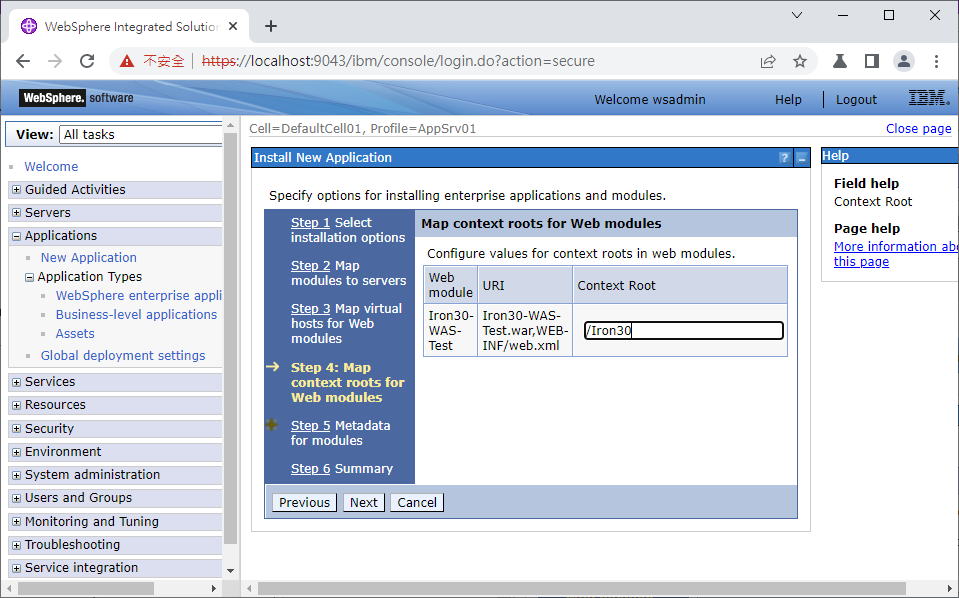Viewport: 959px width, 598px height.
Task: Open the Chrome profile avatar
Action: coord(904,61)
